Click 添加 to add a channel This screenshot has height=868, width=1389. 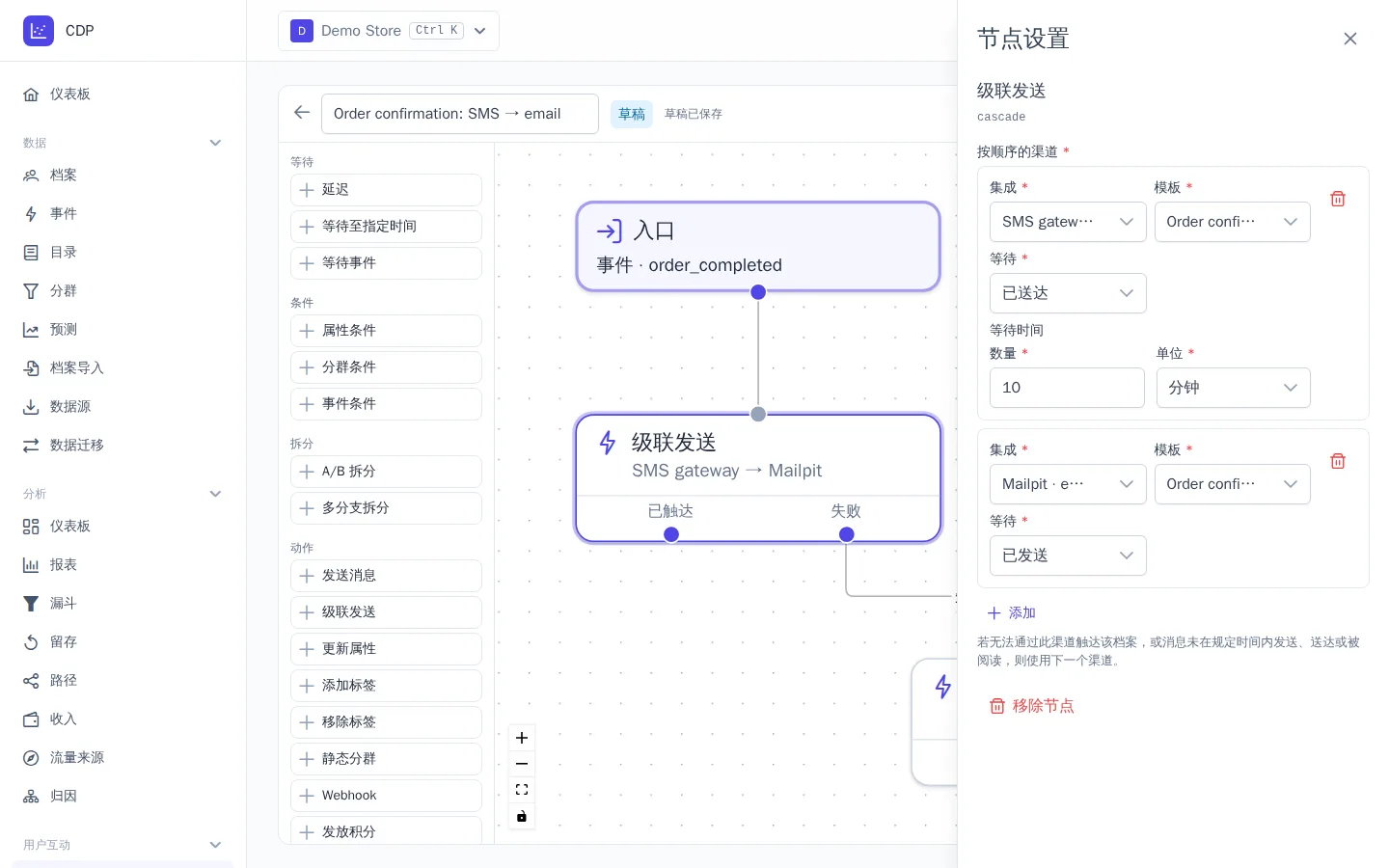coord(1011,613)
